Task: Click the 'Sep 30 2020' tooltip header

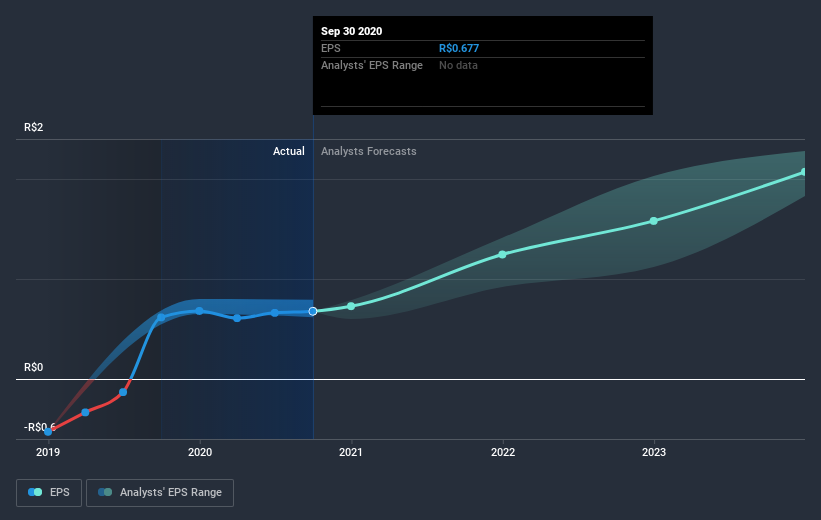Action: pos(351,31)
